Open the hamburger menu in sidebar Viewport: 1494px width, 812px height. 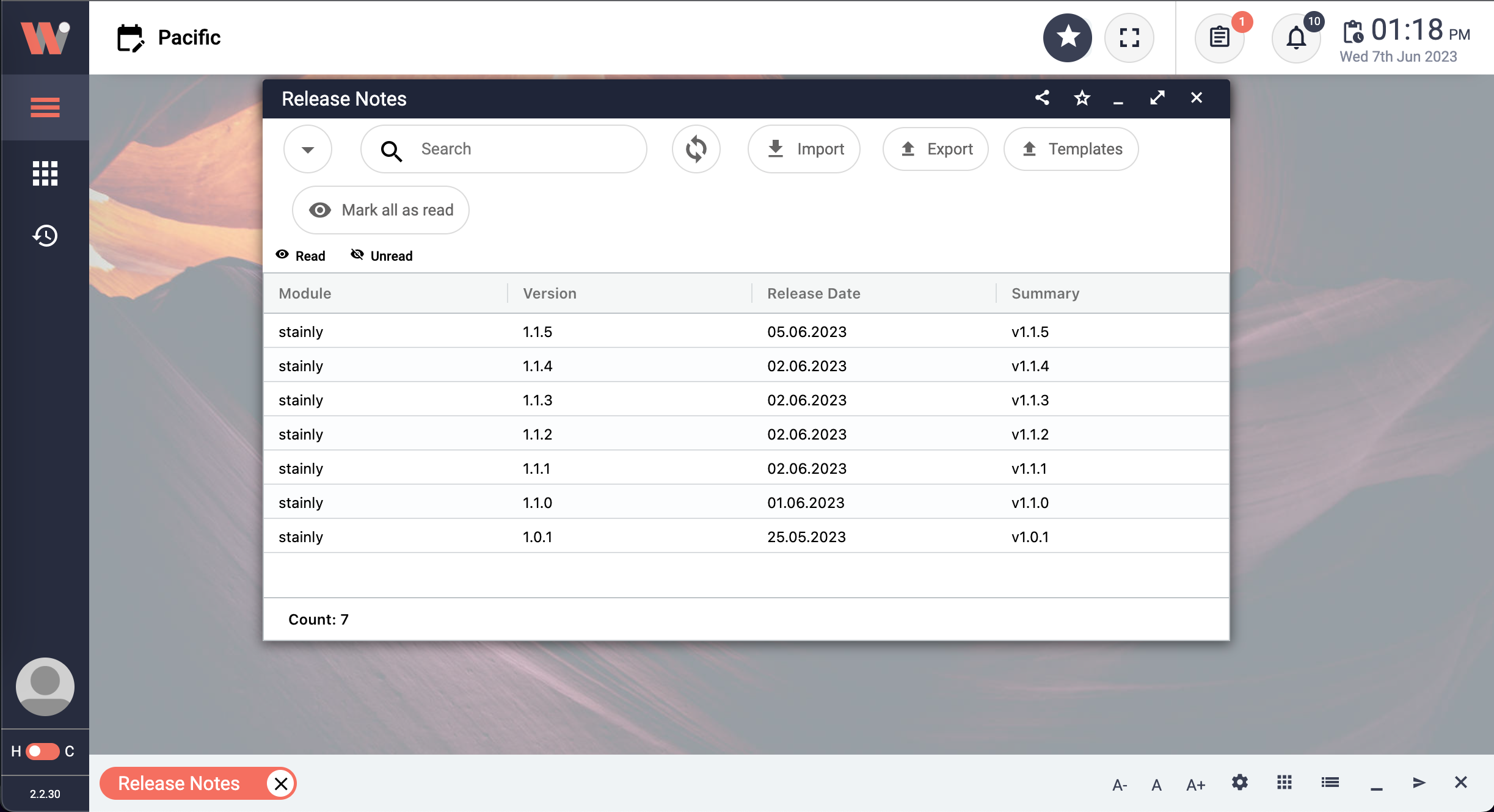coord(45,107)
